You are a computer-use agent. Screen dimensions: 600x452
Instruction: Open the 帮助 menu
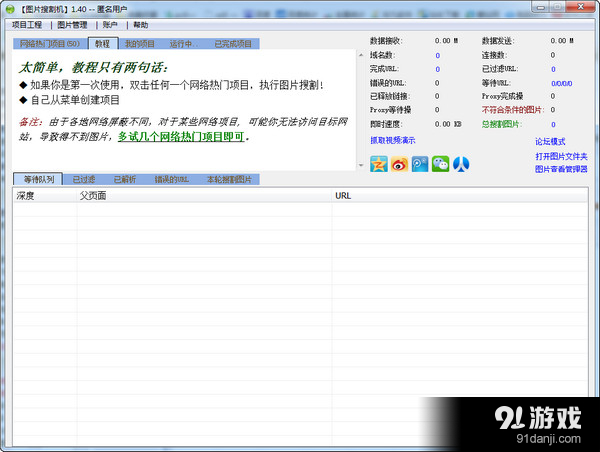(x=140, y=25)
